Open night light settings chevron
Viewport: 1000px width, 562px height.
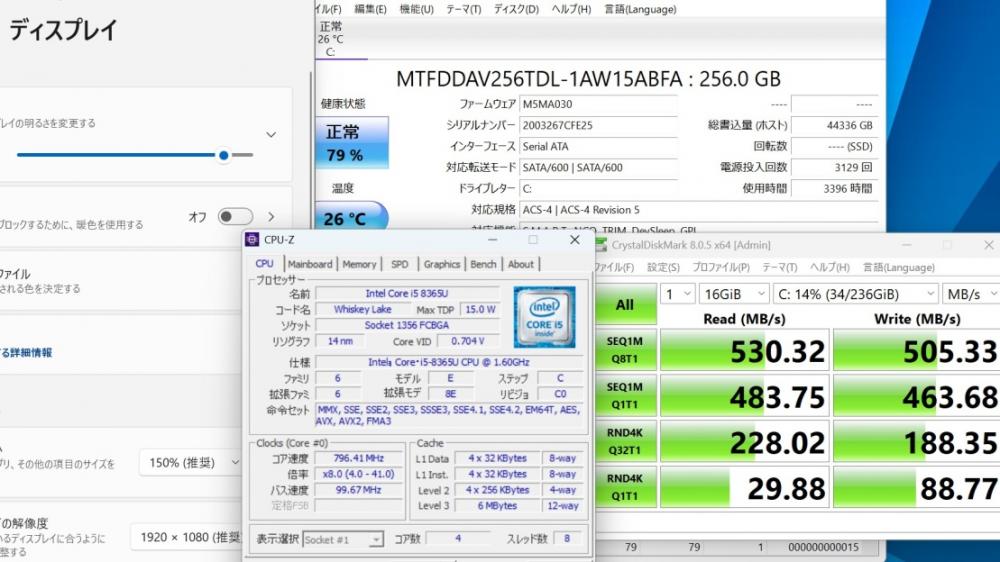coord(271,217)
